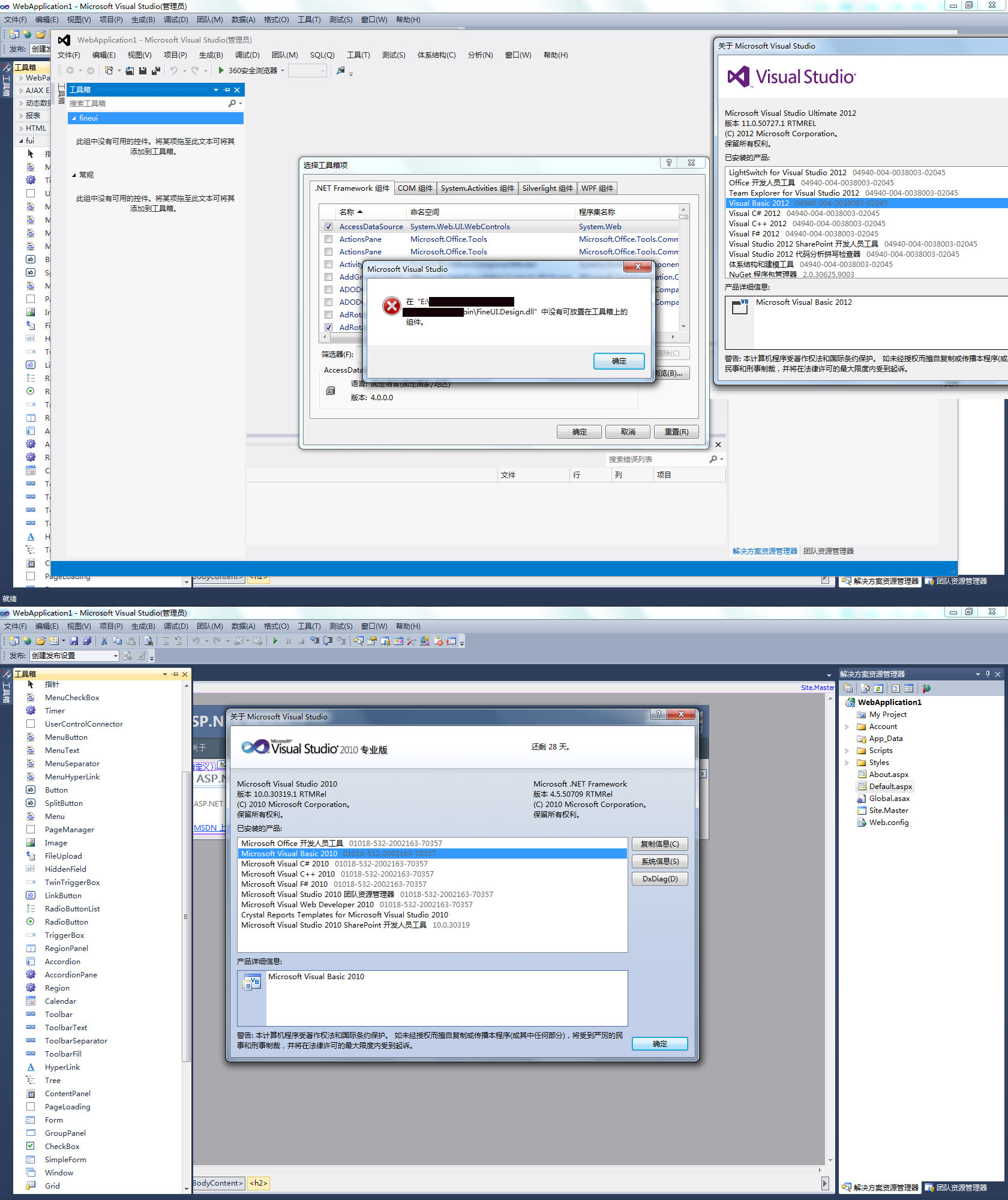Screen dimensions: 1008x1200
Task: Pin the lower Solution Explorer panel
Action: 988,674
